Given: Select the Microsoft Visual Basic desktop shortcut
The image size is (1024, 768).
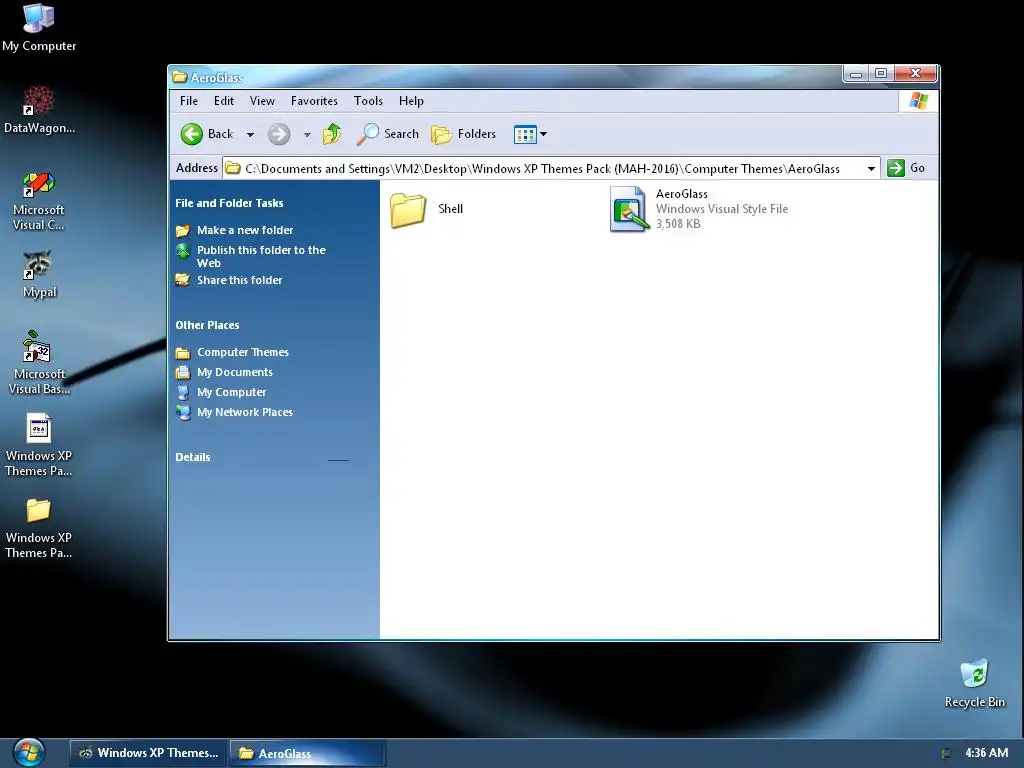Looking at the screenshot, I should pos(37,346).
